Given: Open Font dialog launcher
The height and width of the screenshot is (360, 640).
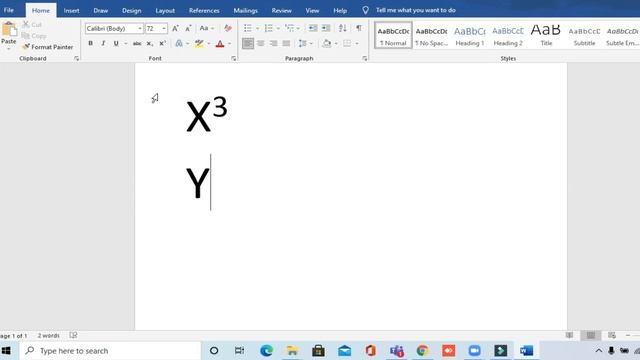Looking at the screenshot, I should click(x=233, y=58).
